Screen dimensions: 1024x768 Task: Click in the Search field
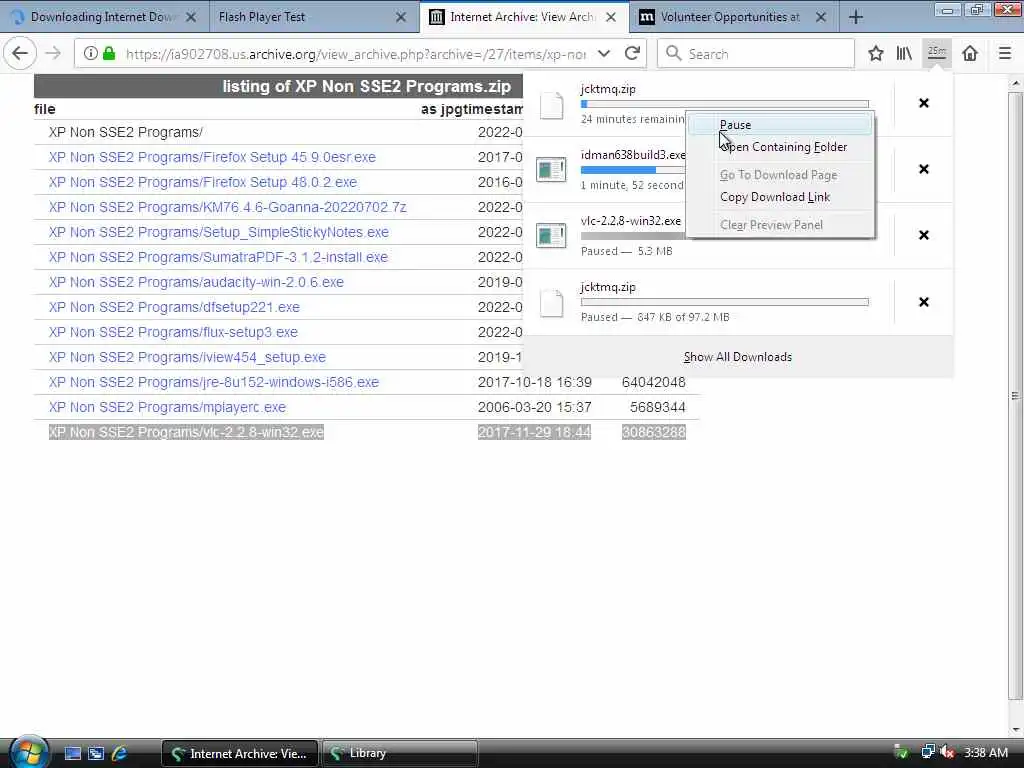tap(756, 54)
